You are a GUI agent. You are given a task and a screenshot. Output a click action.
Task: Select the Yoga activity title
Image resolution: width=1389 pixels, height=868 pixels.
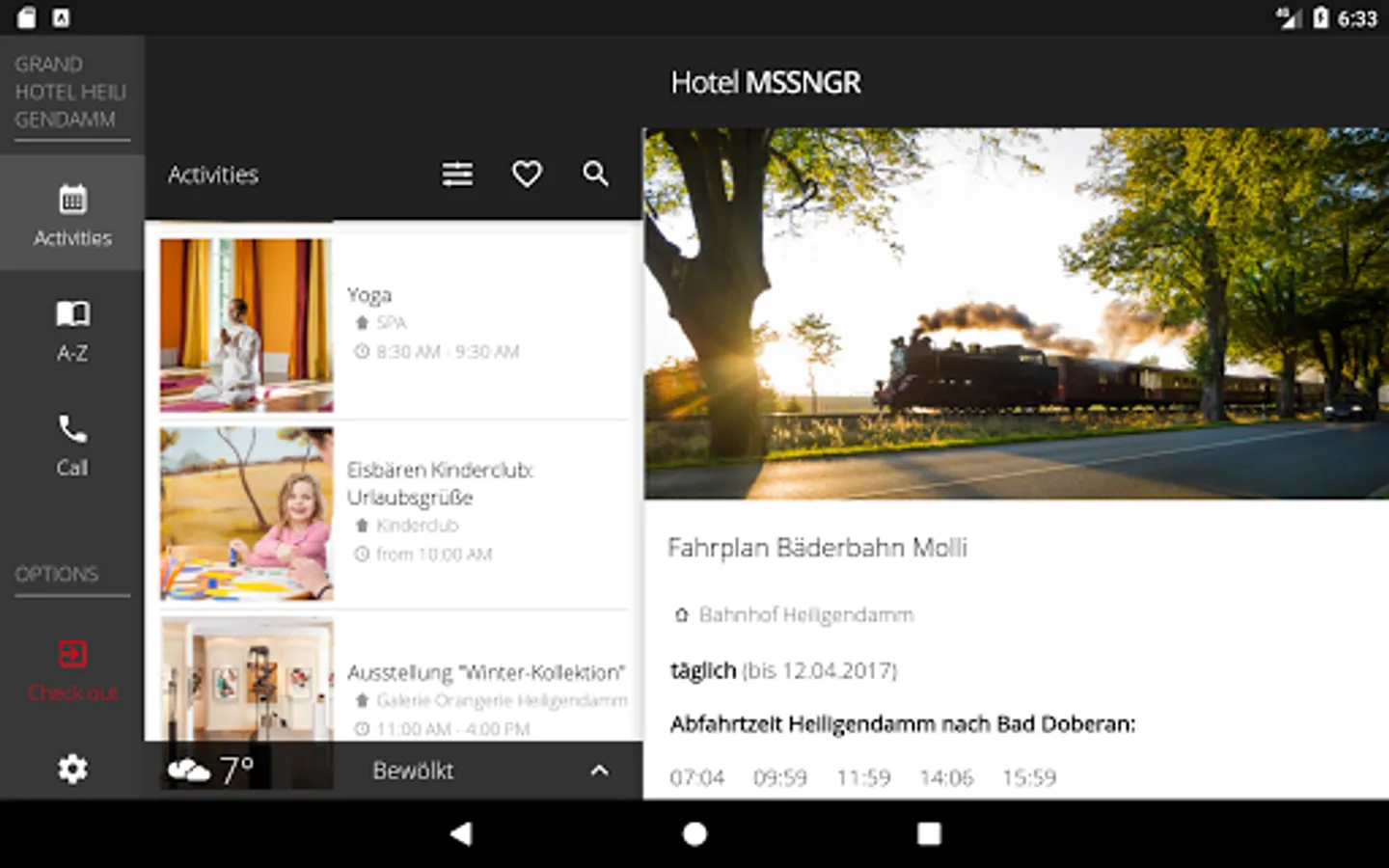coord(369,295)
